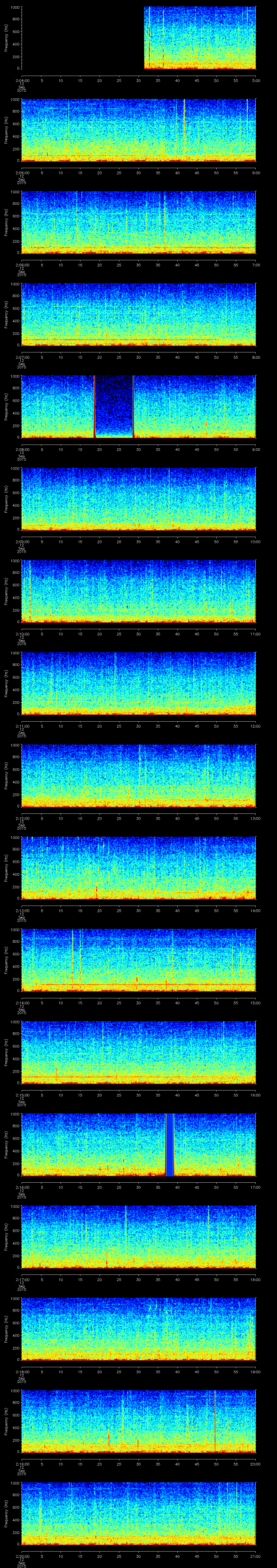Select the "13:00" end-of-axis time label

click(x=255, y=818)
